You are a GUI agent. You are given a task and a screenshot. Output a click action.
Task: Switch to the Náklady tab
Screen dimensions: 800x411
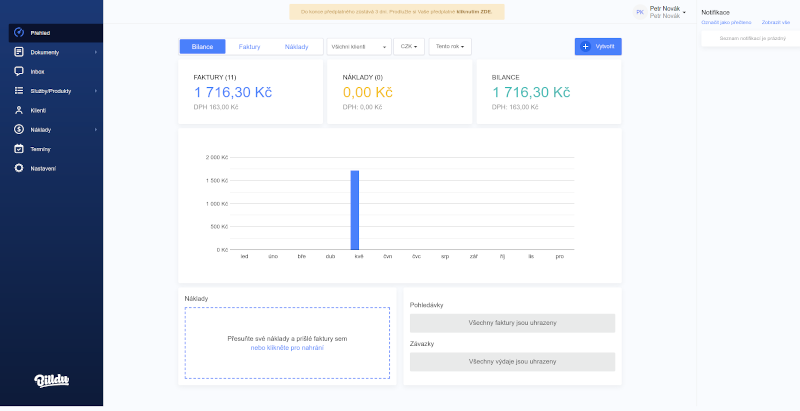(297, 47)
